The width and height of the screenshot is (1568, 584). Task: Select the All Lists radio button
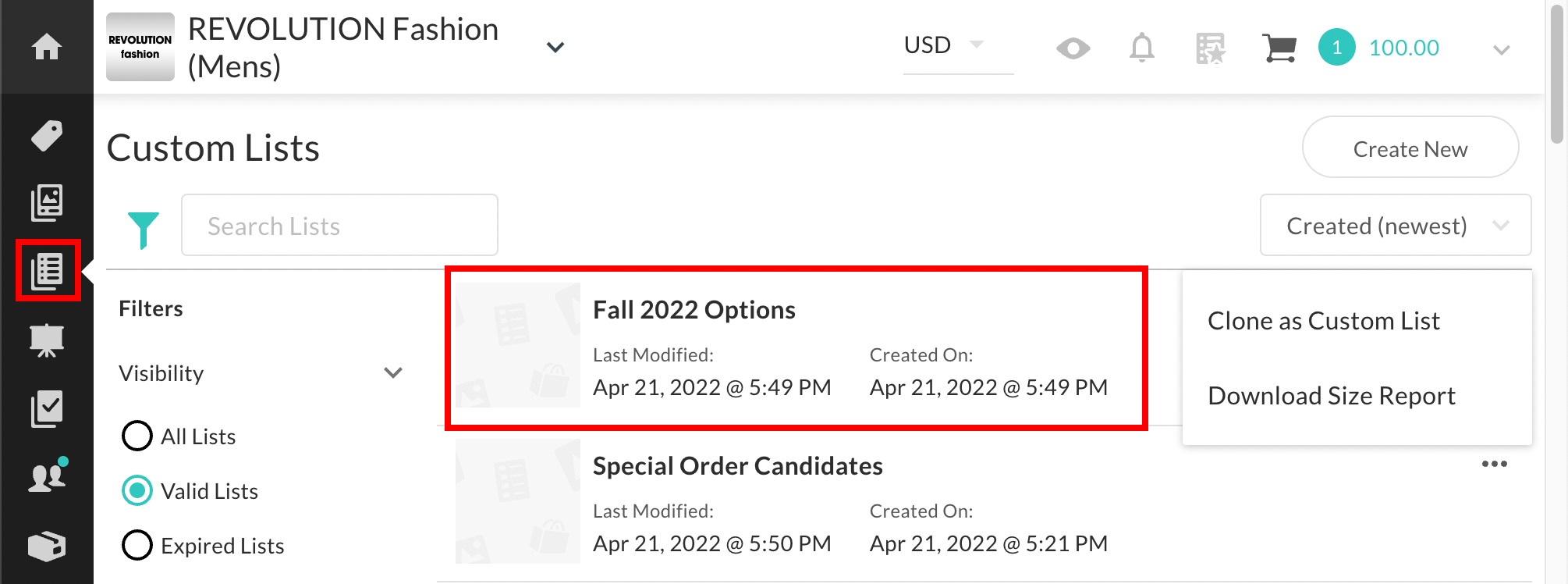point(137,436)
